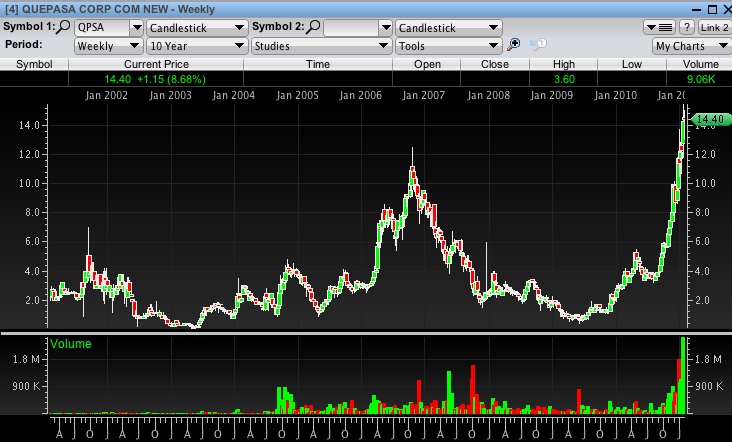Viewport: 732px width, 442px height.
Task: Click the 3.60 High value
Action: click(x=564, y=79)
